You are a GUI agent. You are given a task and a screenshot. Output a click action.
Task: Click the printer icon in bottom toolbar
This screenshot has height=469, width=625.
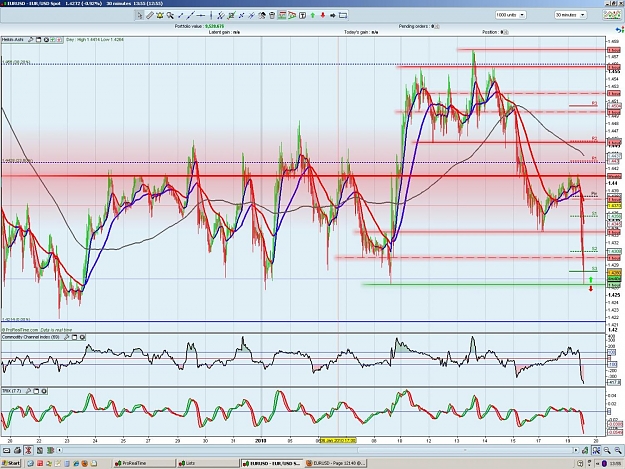[17, 451]
